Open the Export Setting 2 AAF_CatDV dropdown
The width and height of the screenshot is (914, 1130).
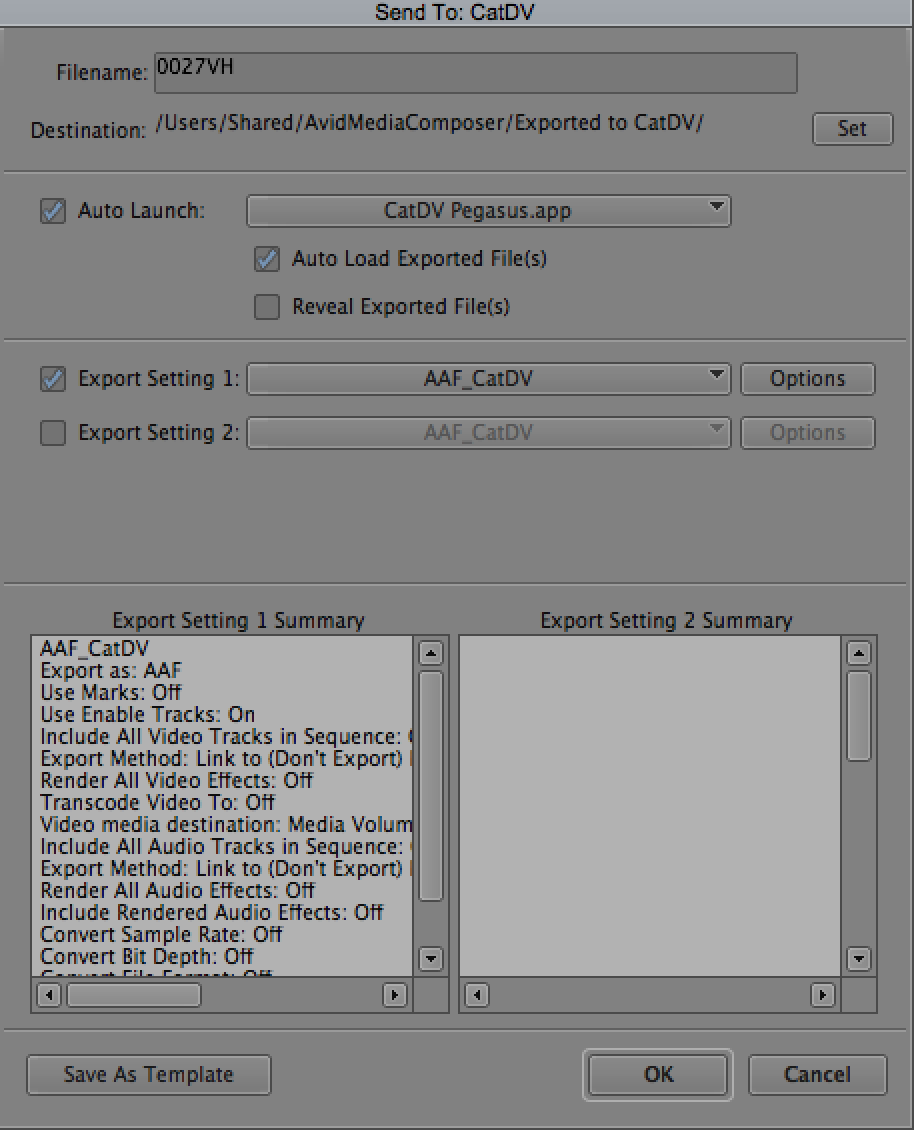point(489,433)
